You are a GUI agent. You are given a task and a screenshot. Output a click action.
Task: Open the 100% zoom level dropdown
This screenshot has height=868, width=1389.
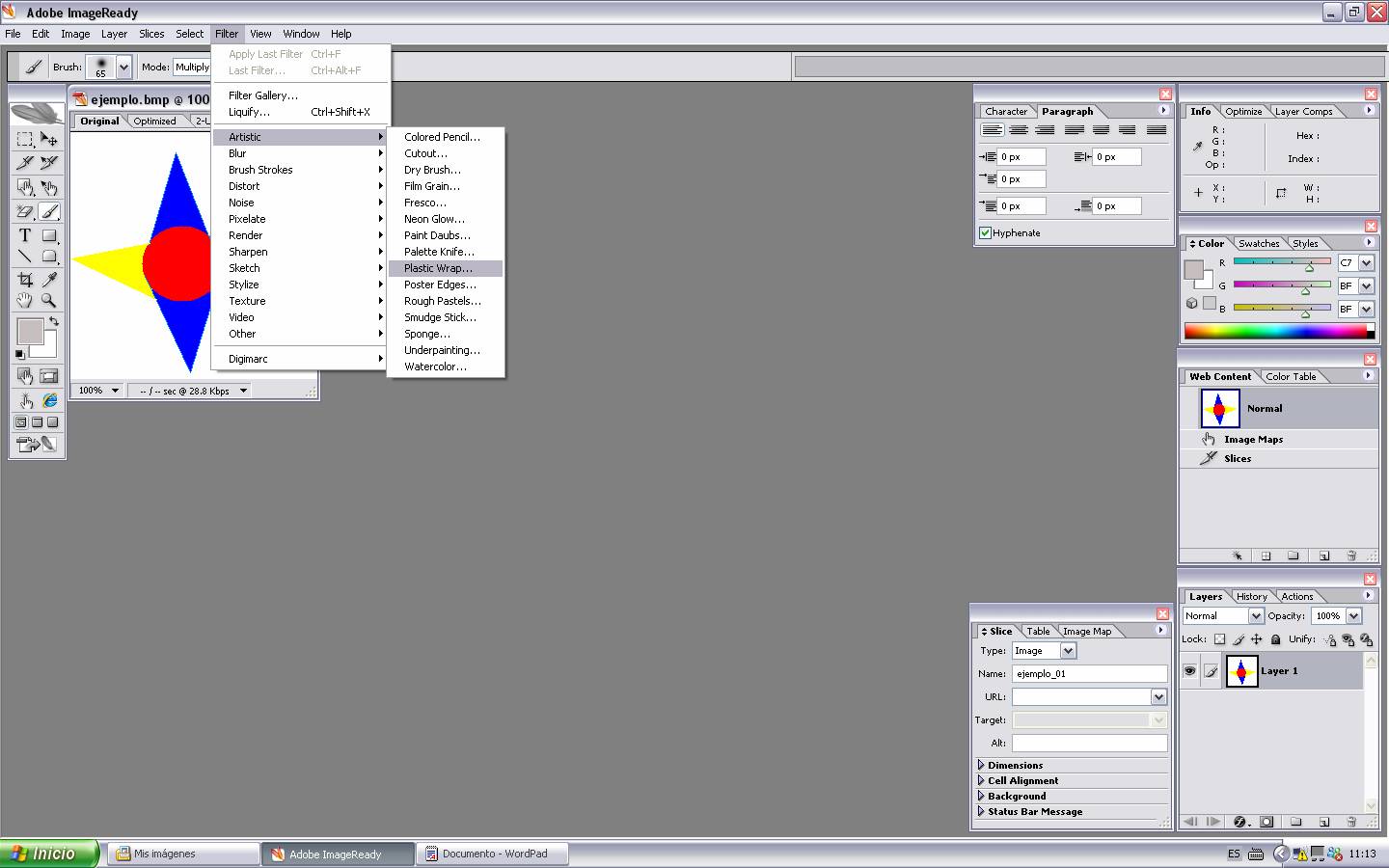point(115,391)
